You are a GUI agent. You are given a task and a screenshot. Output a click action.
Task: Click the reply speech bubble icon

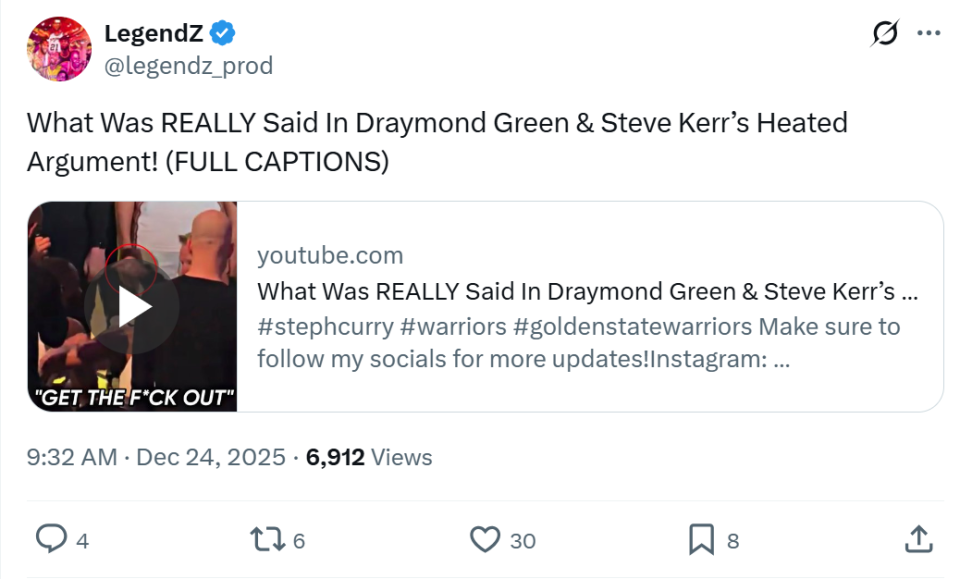click(50, 540)
